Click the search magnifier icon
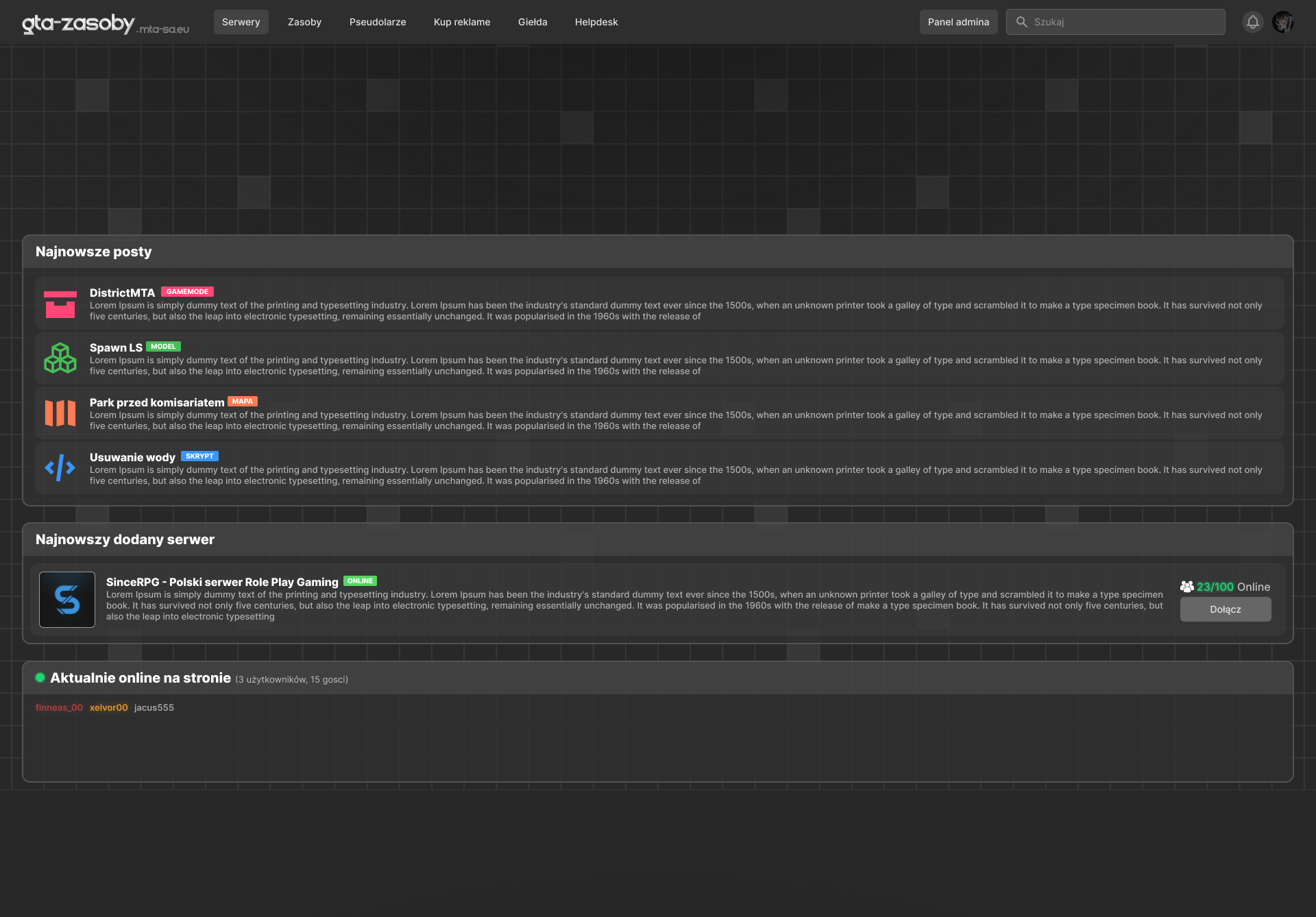 click(x=1021, y=22)
